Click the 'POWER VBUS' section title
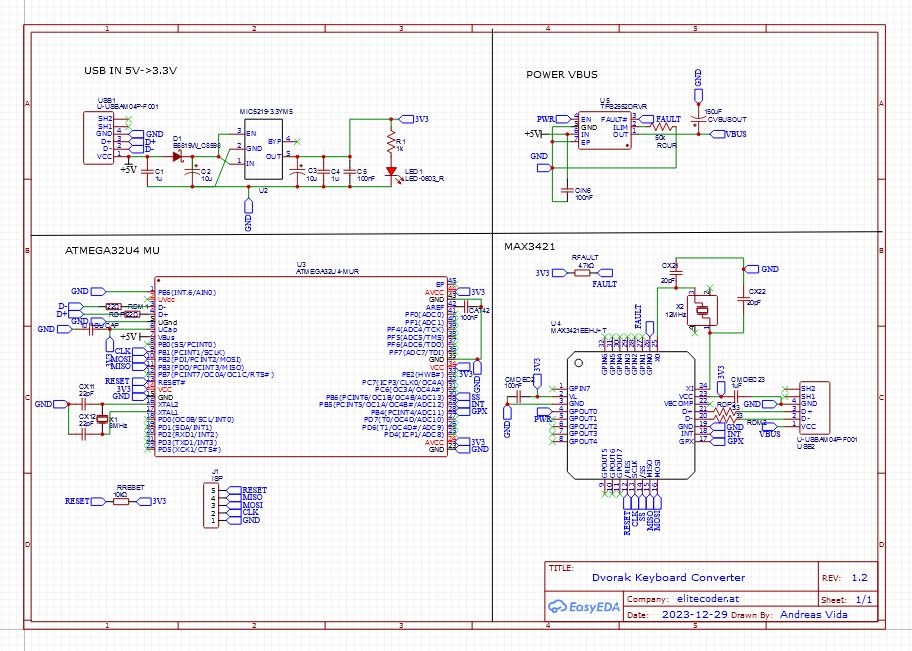This screenshot has width=912, height=651. coord(561,74)
